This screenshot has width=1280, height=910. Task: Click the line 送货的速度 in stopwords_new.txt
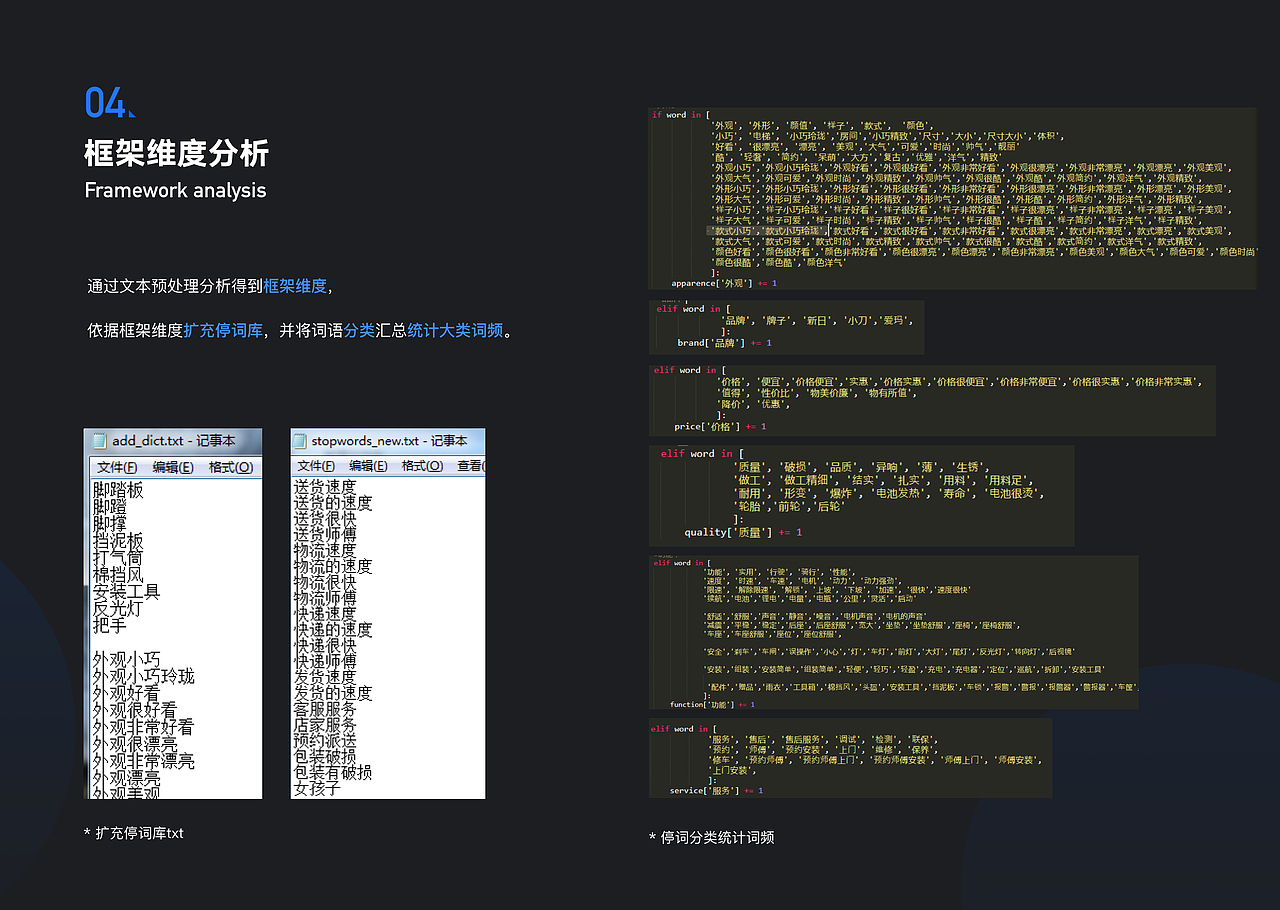[332, 503]
